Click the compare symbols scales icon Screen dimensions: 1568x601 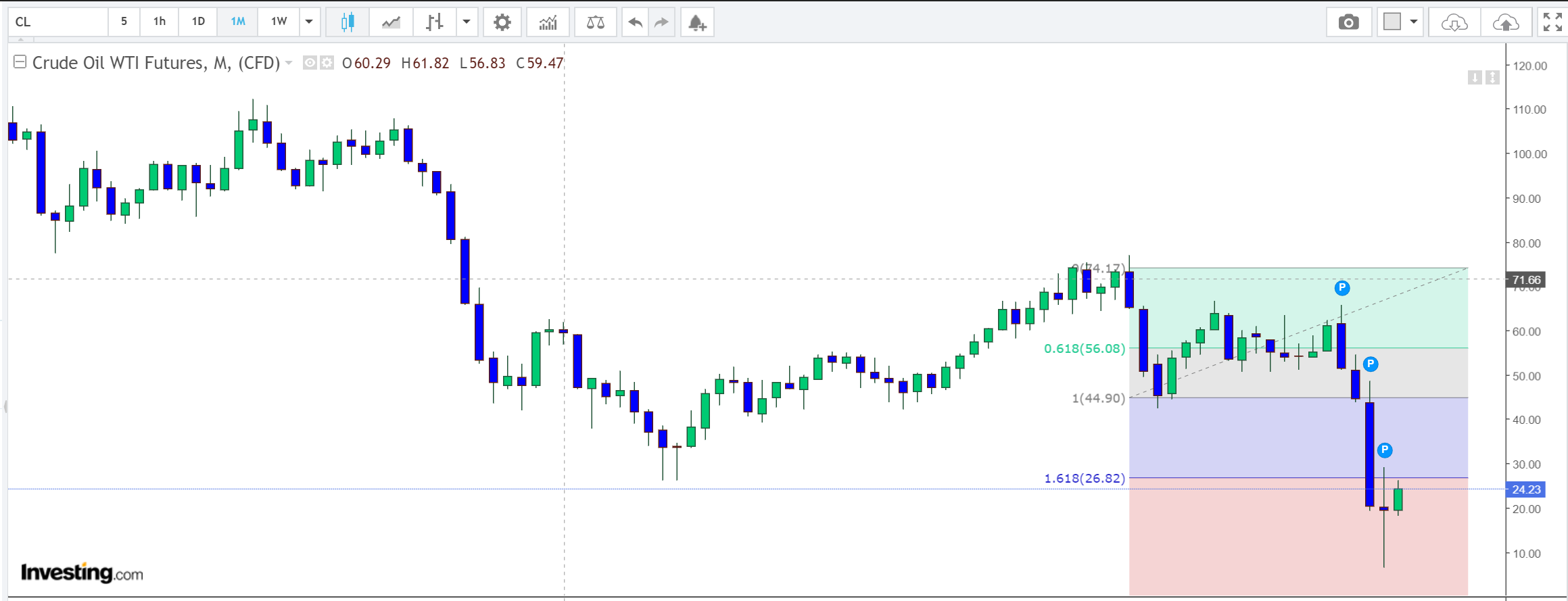pos(595,22)
